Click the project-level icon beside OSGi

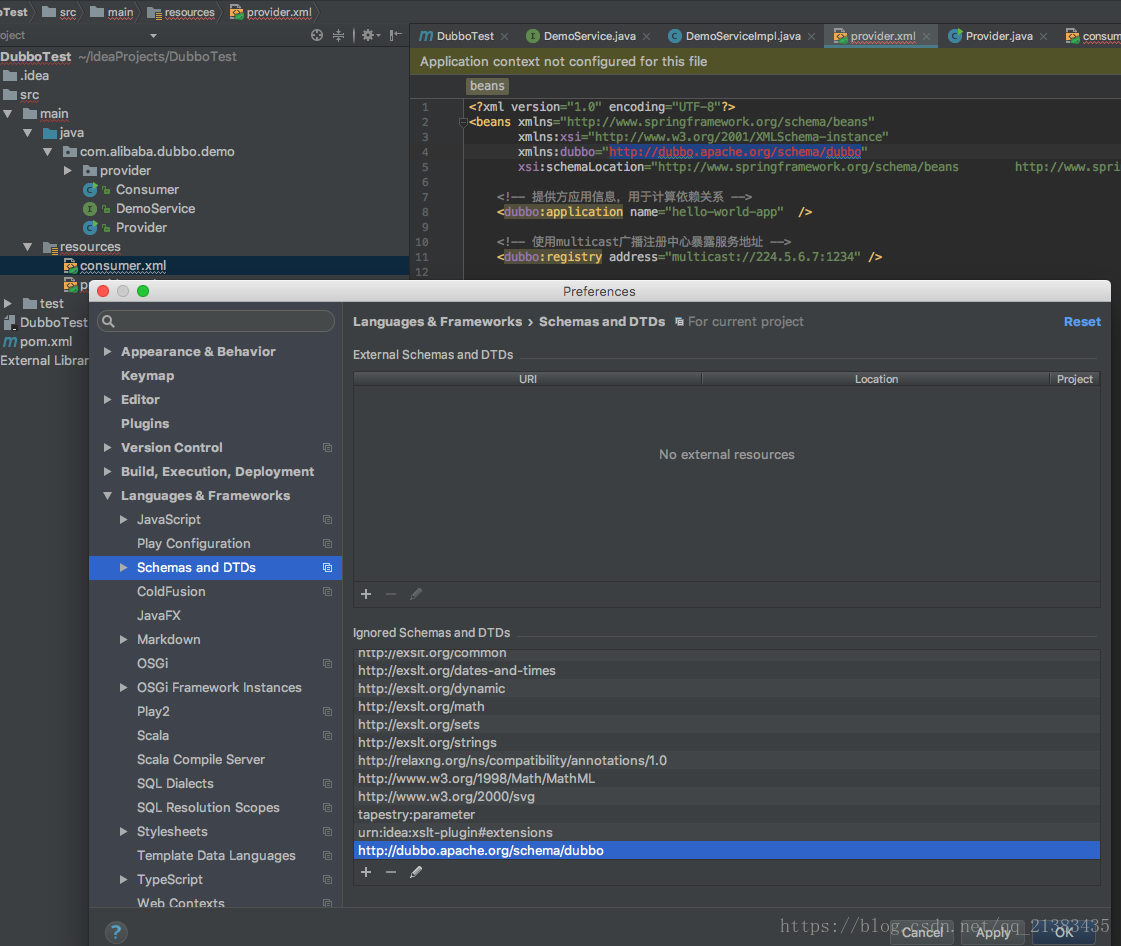[x=327, y=664]
